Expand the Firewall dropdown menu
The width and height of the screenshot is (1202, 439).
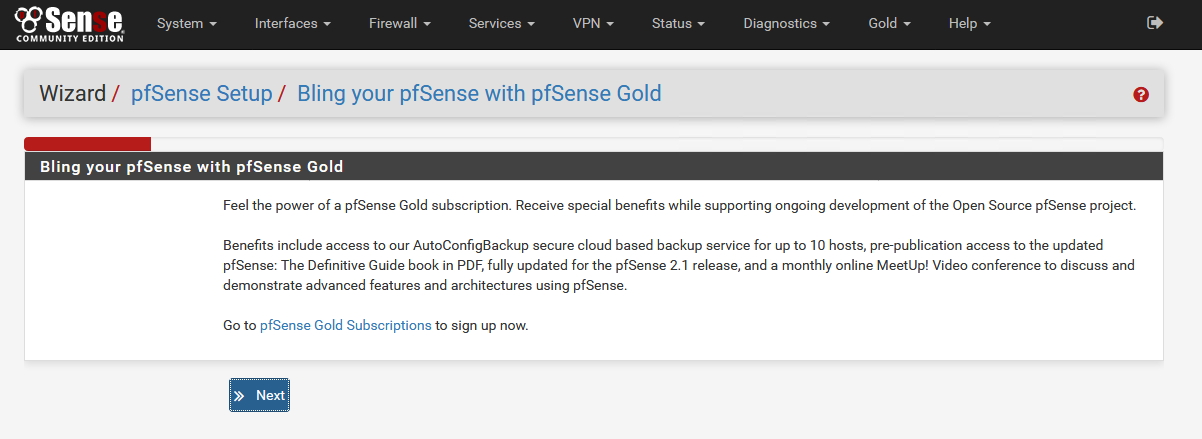point(399,23)
